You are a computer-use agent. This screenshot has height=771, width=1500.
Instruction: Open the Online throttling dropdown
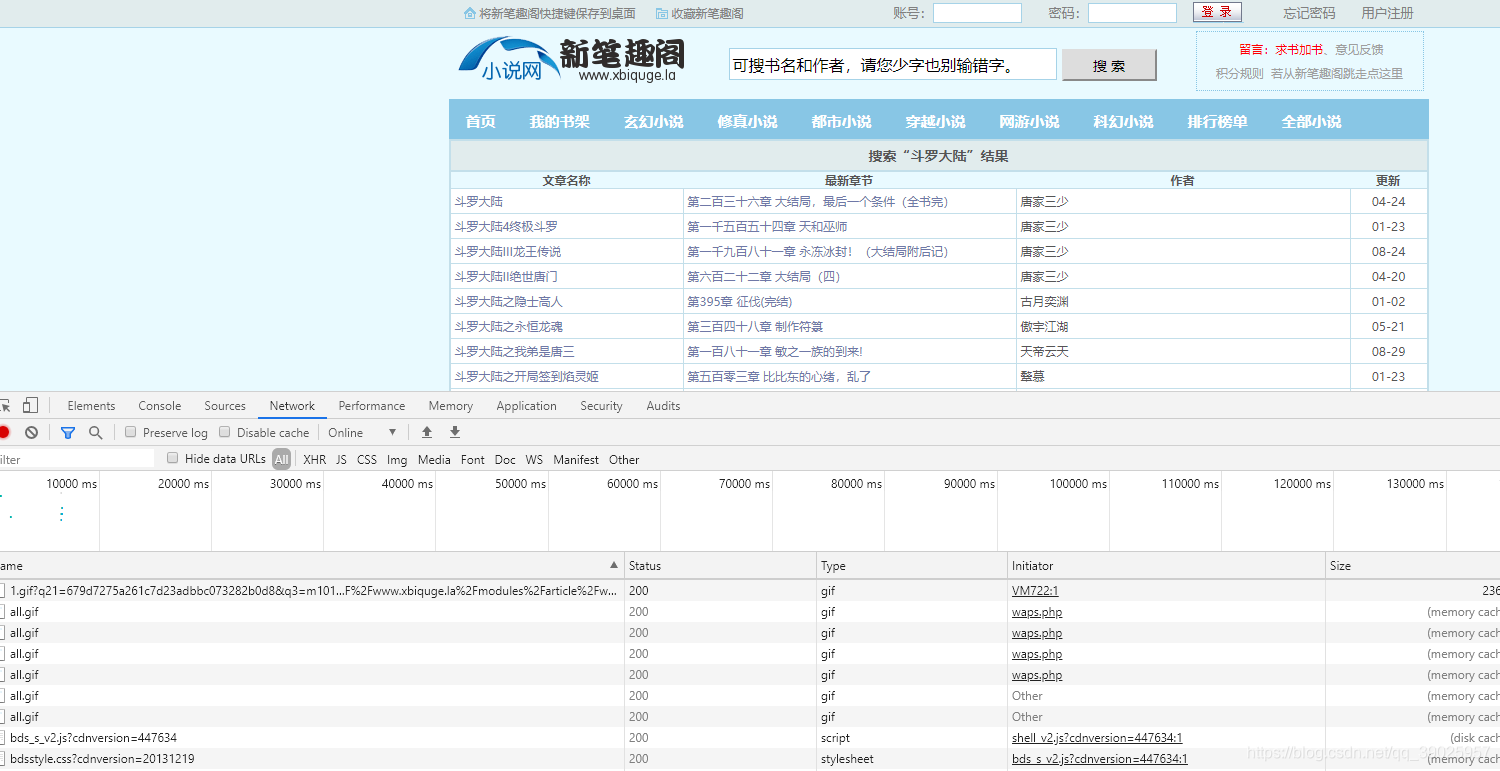click(x=362, y=432)
